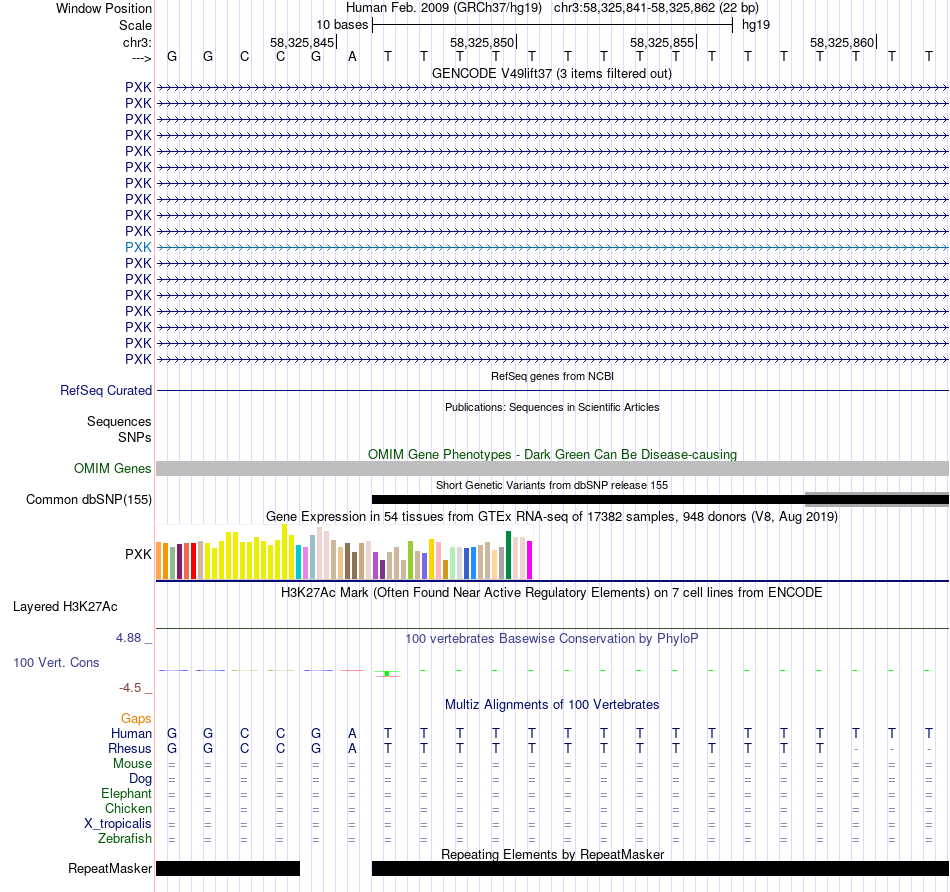Click the Human species label
Image resolution: width=950 pixels, height=892 pixels.
[131, 734]
